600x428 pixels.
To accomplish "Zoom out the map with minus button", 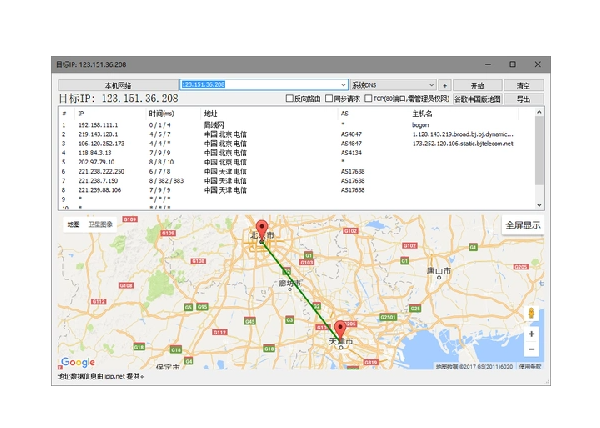I will [x=531, y=349].
